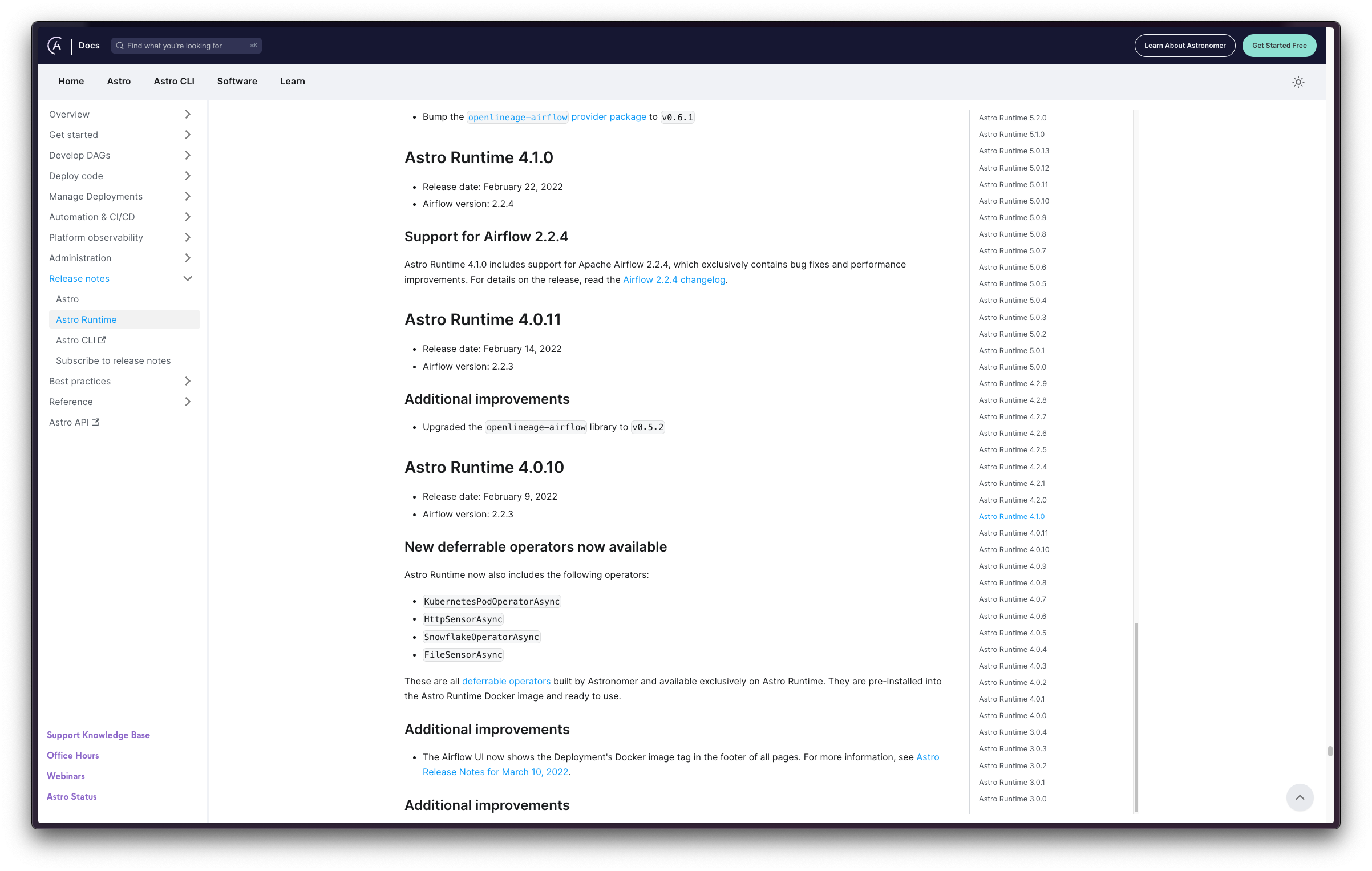Click the Astronomer logo icon
The width and height of the screenshot is (1372, 871).
pos(55,46)
